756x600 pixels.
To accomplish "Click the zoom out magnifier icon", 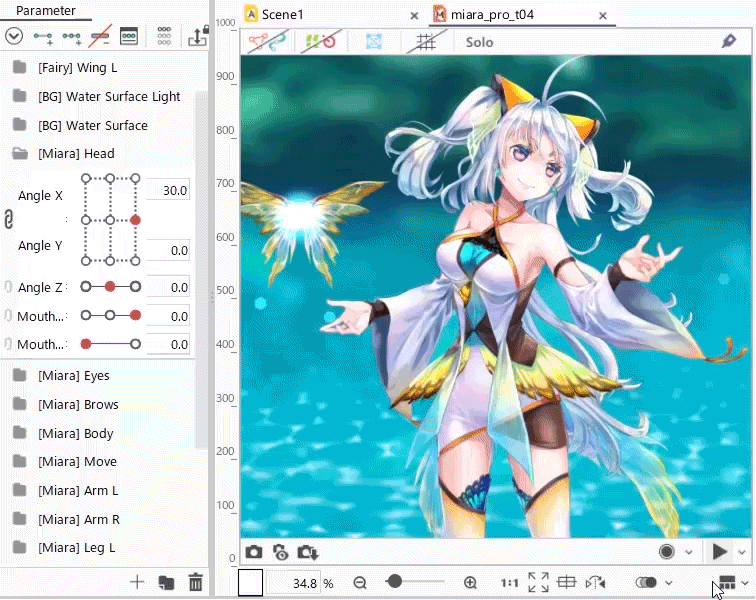I will (x=360, y=583).
